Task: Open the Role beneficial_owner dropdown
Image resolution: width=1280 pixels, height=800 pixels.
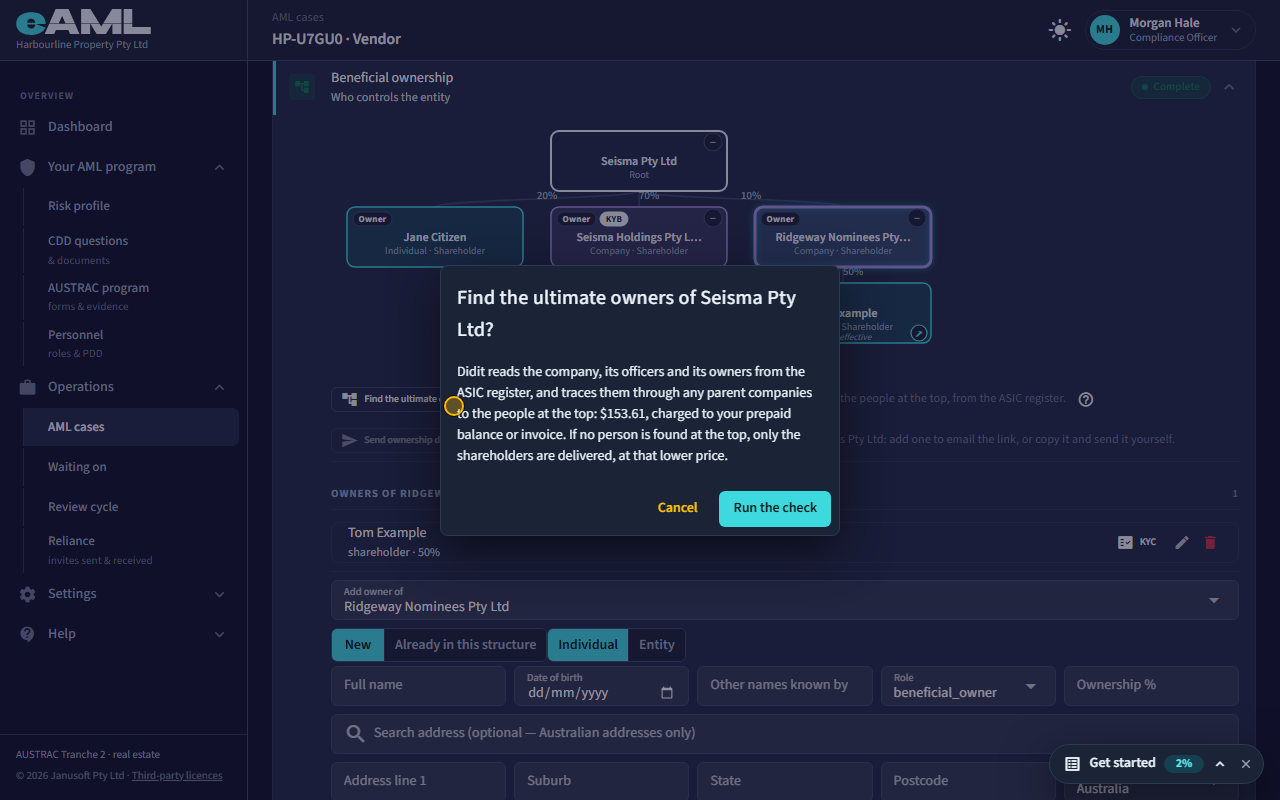Action: point(968,686)
